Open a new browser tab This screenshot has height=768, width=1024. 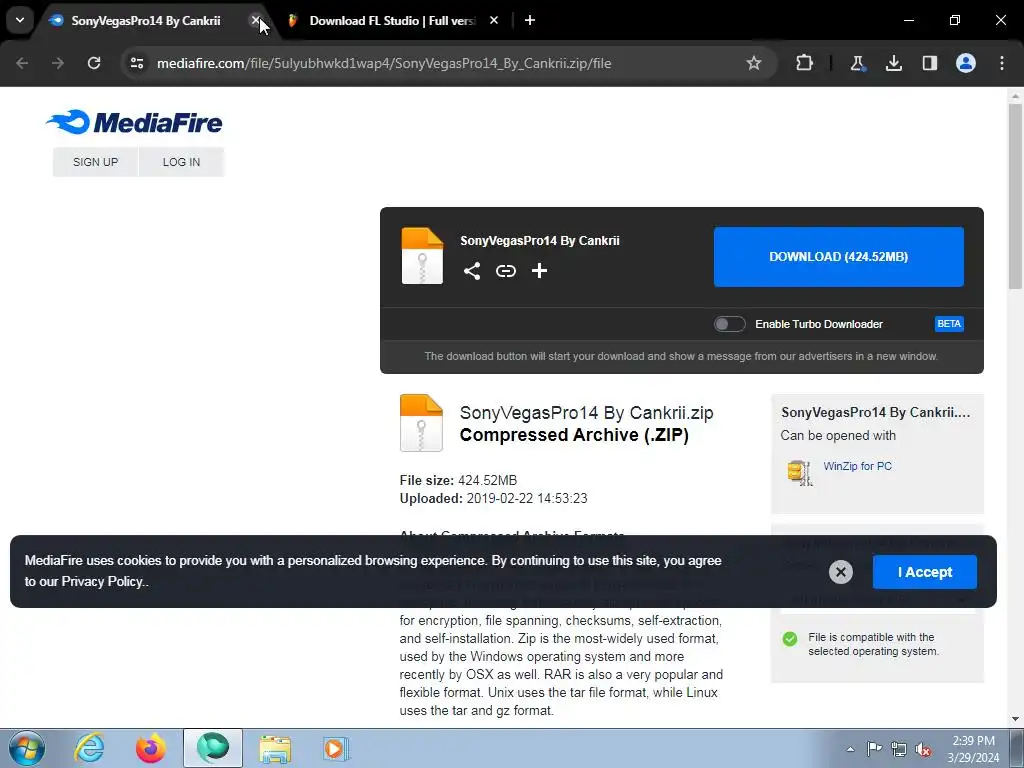530,20
